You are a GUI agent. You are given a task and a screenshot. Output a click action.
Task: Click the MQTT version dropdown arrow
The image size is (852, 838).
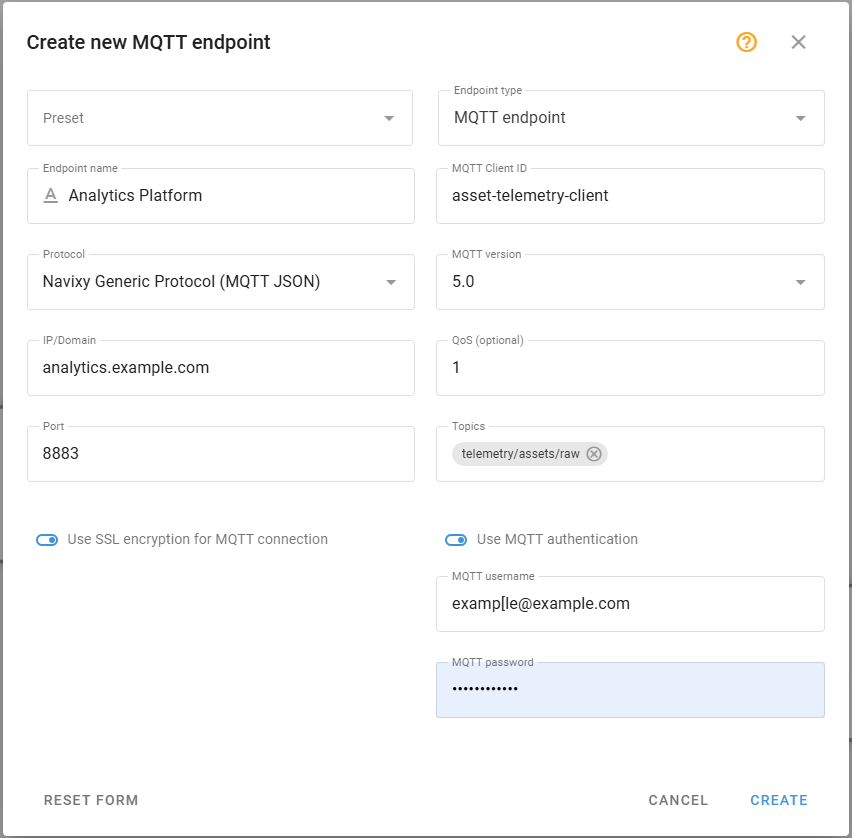[x=800, y=282]
